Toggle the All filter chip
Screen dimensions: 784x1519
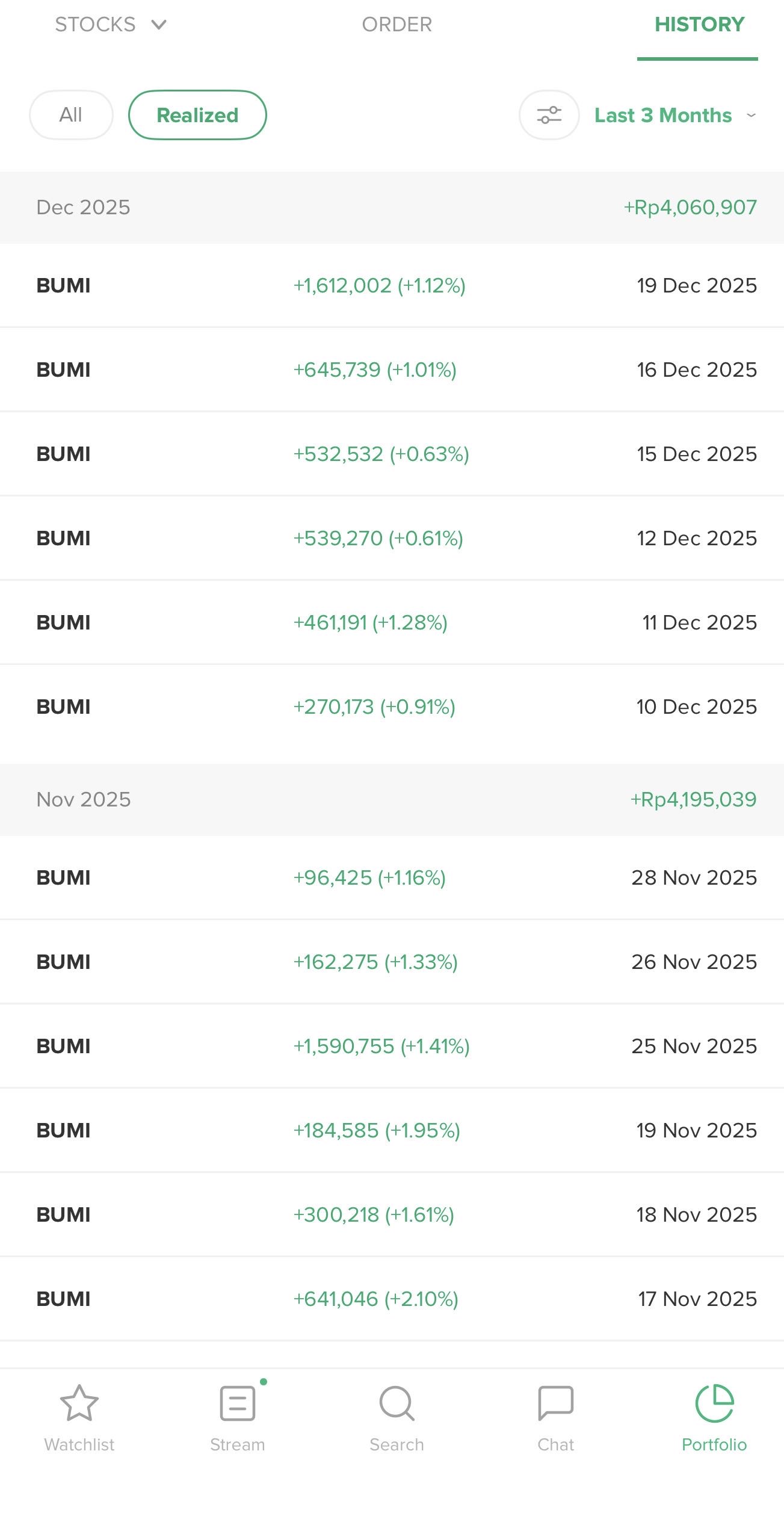[71, 115]
